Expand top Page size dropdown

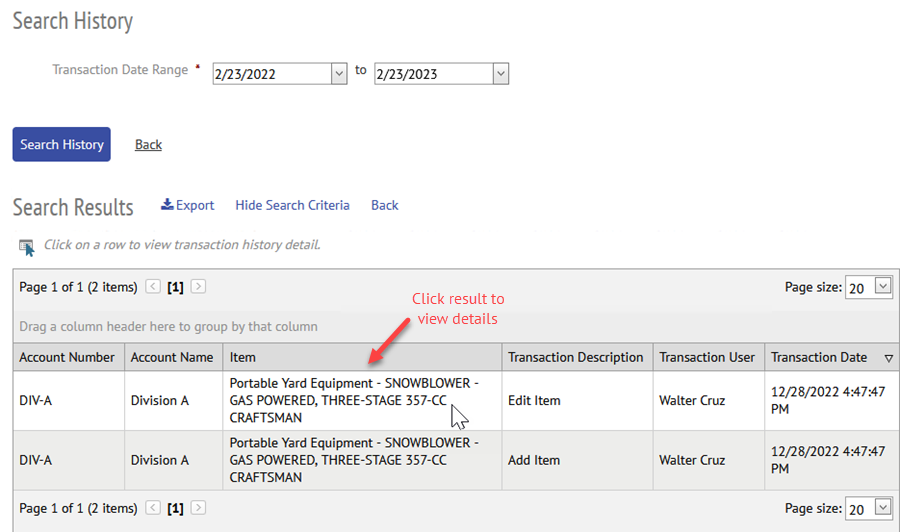(x=883, y=285)
